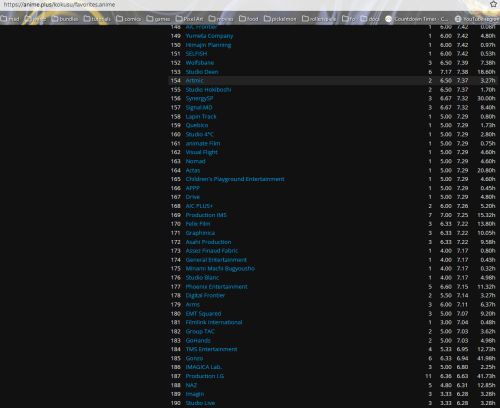The width and height of the screenshot is (500, 408).
Task: Open the GoHands studio link
Action: (x=198, y=340)
